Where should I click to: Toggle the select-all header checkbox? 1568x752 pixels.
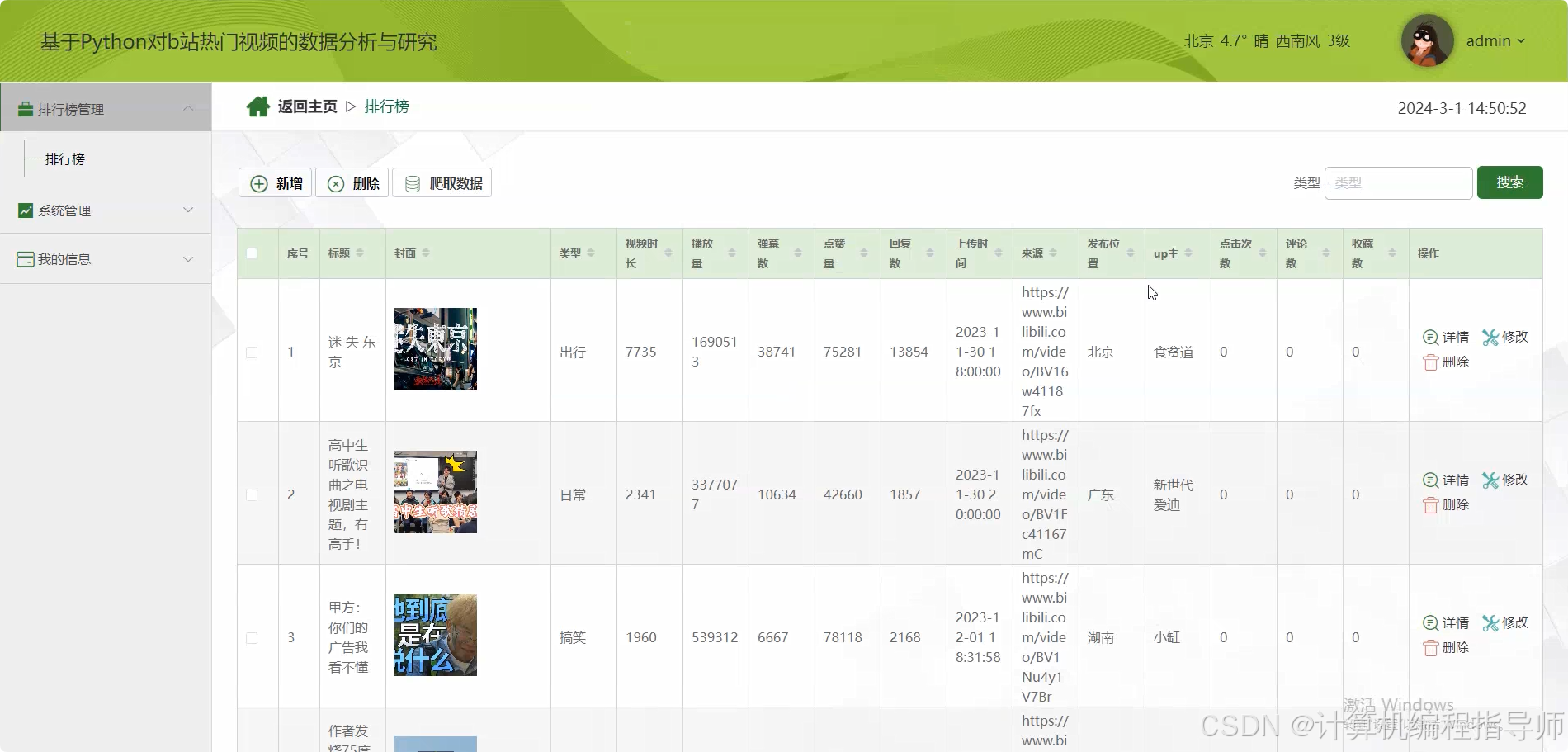coord(252,253)
